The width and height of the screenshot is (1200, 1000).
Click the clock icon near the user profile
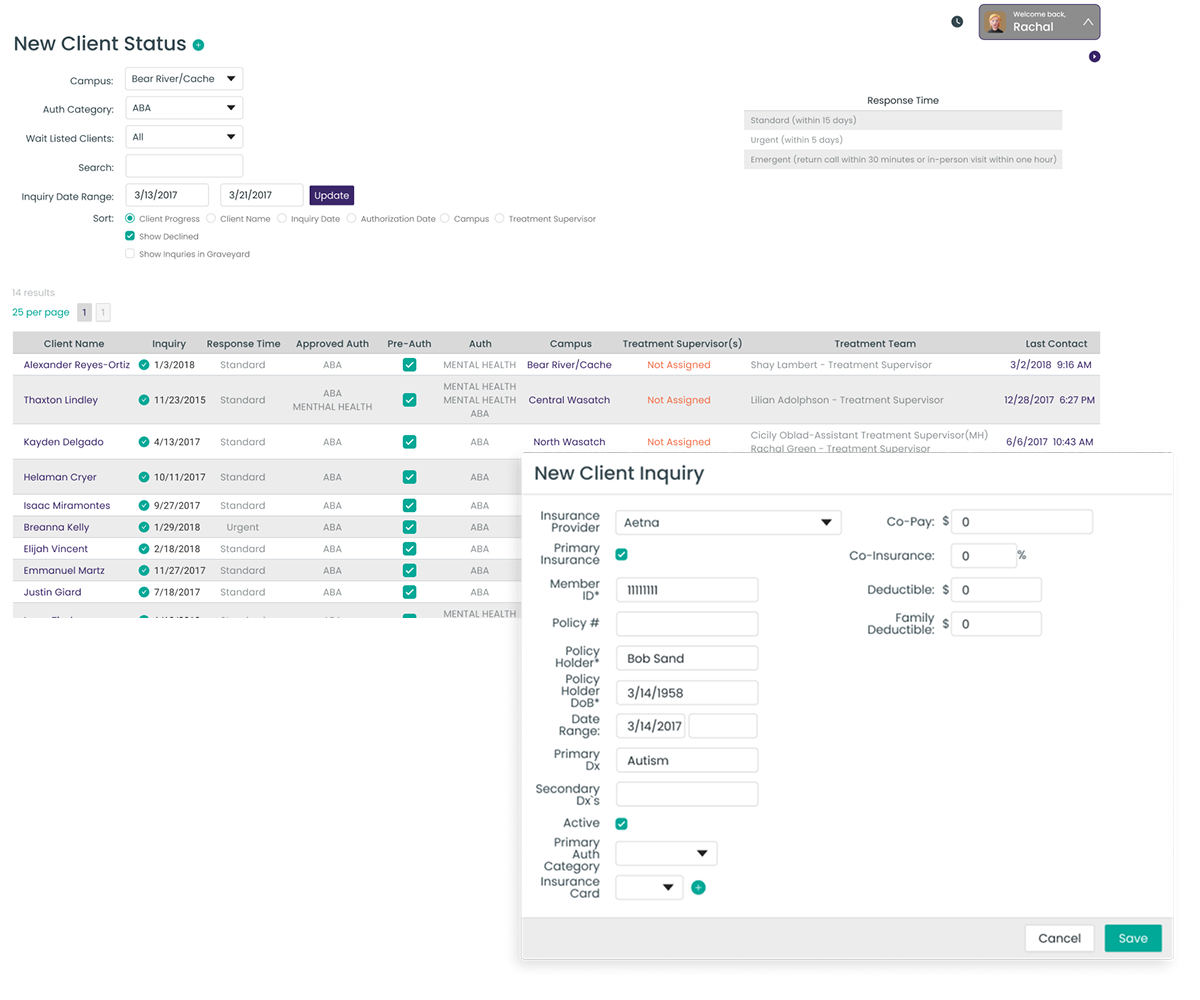click(x=957, y=22)
